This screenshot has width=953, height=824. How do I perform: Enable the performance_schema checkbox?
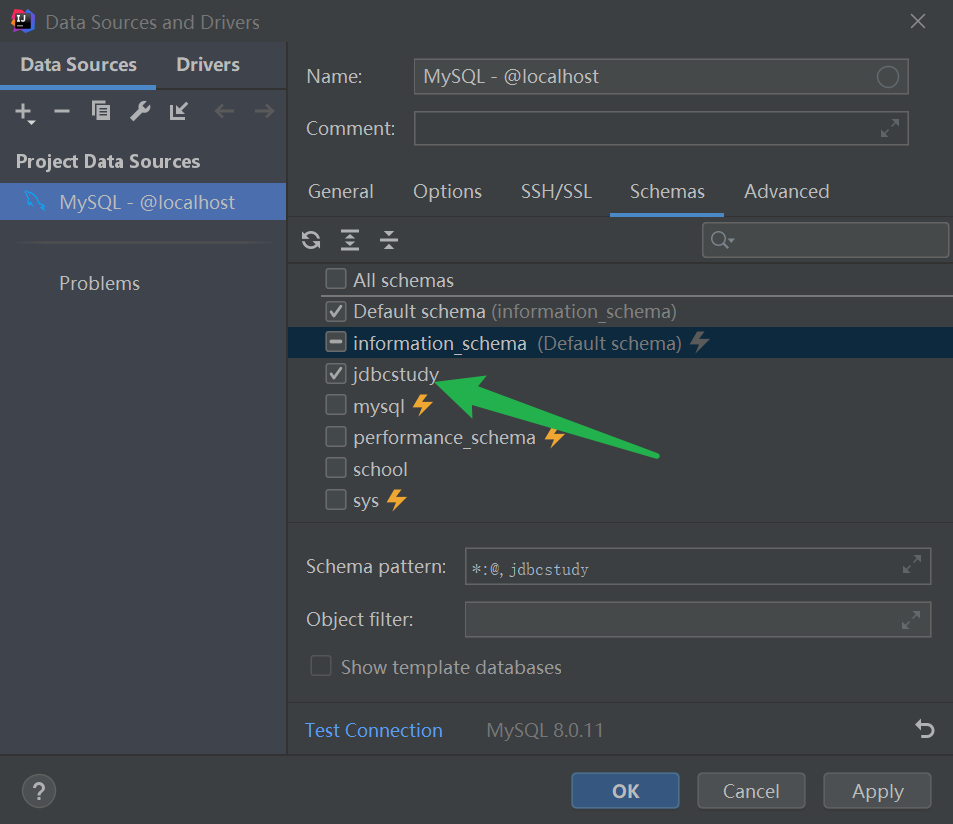(x=335, y=436)
